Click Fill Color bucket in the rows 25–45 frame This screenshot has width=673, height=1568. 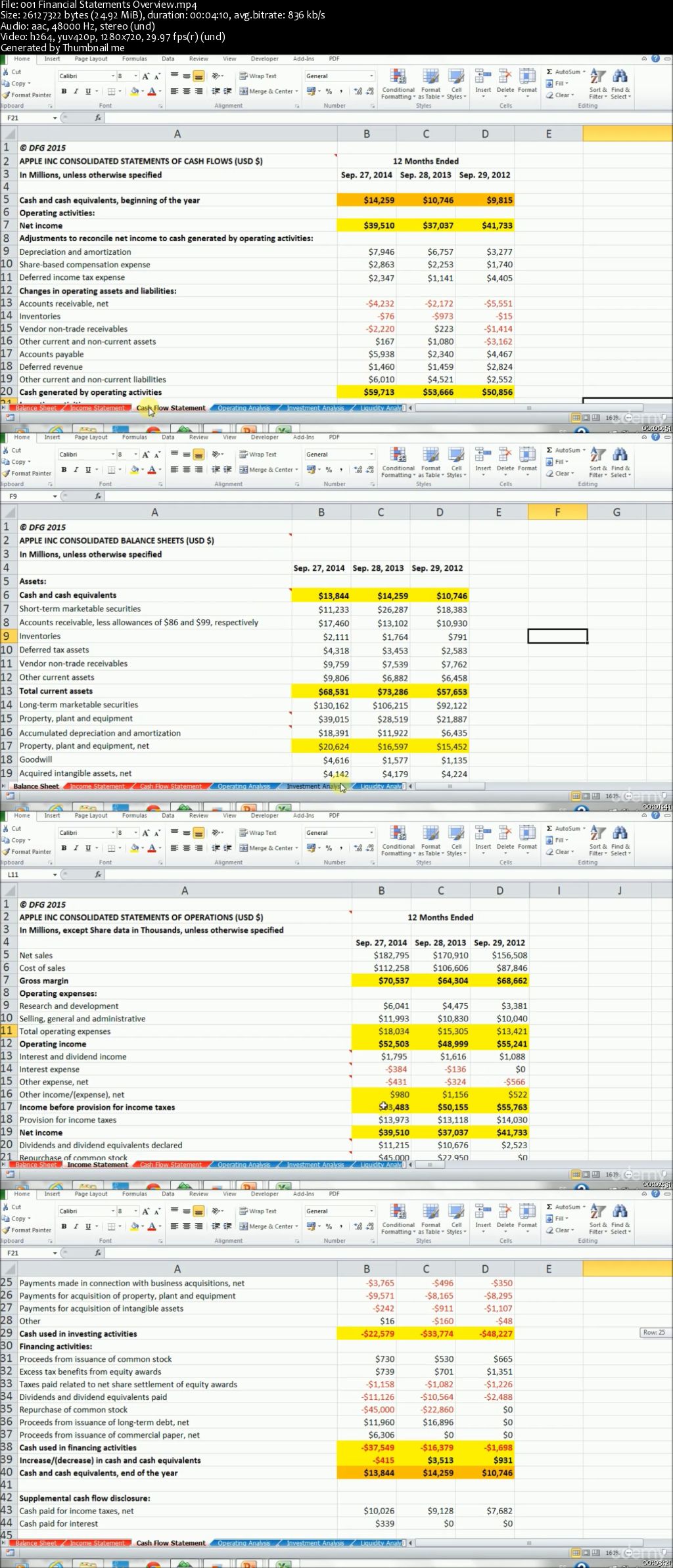(x=134, y=1226)
